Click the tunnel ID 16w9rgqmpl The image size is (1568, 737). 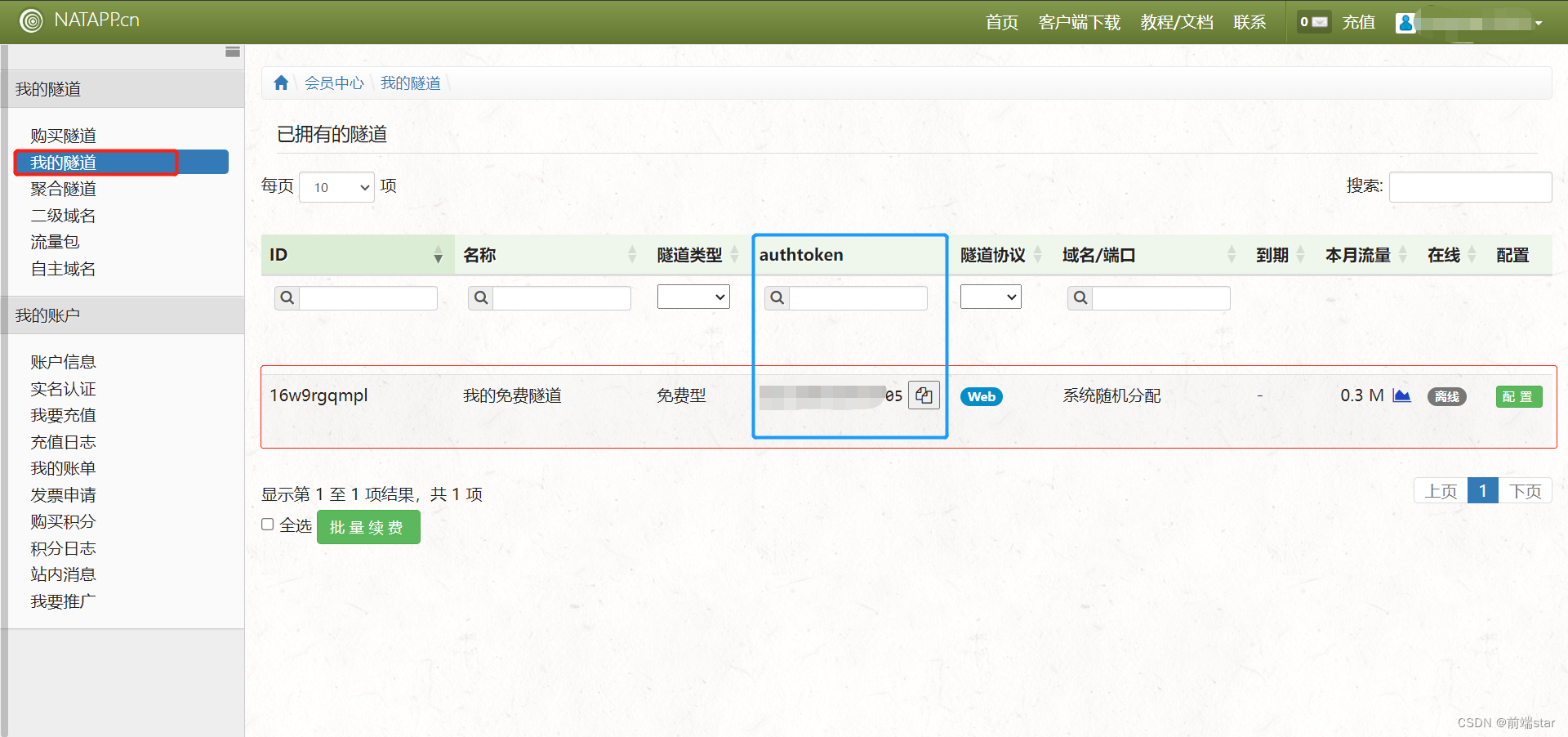coord(319,395)
